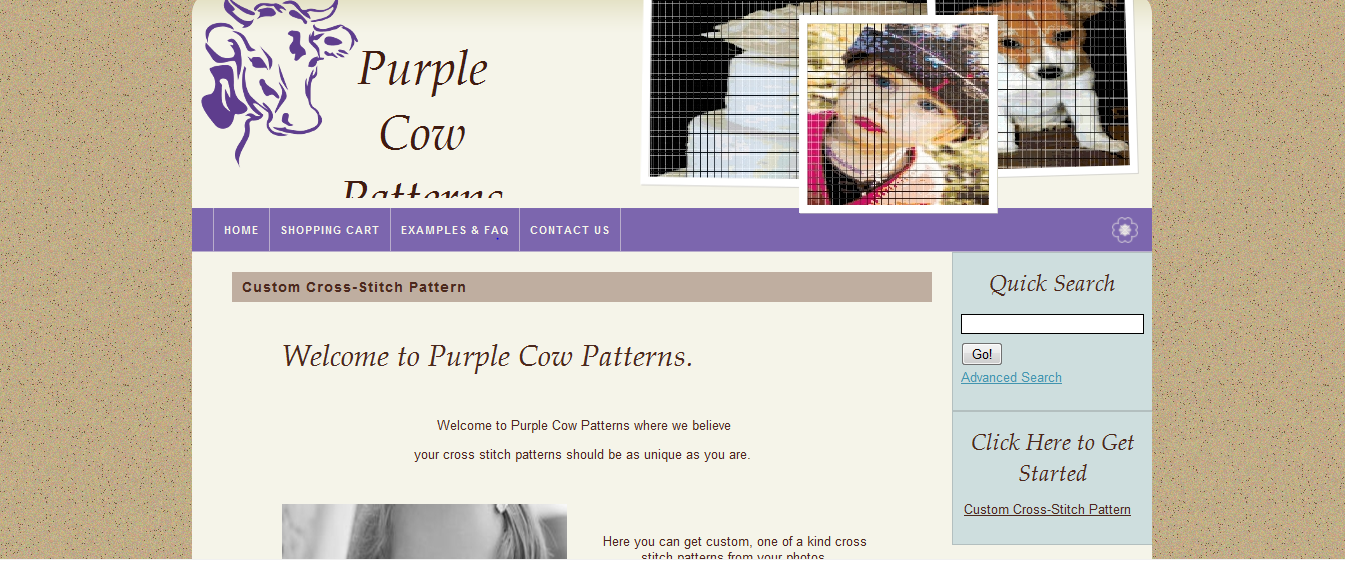Click the child with hat pattern photo

click(898, 114)
